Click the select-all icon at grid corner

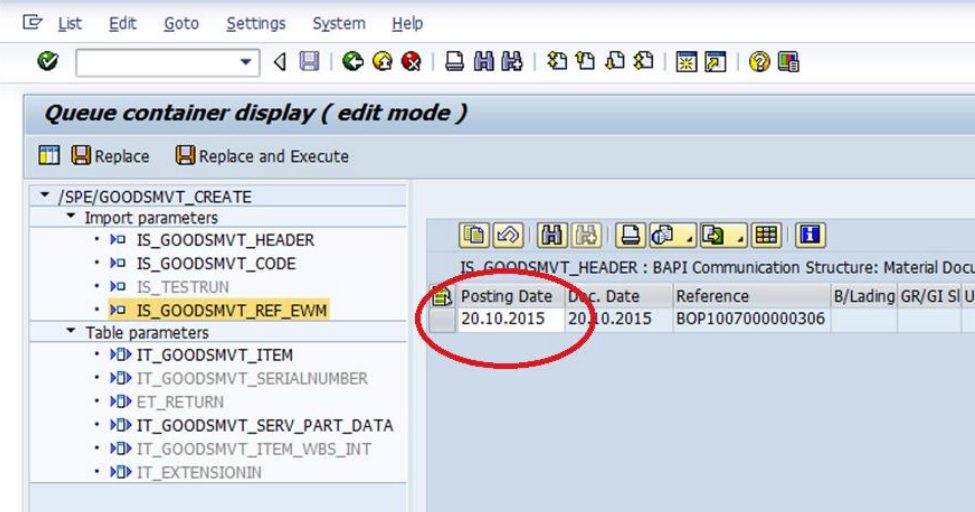click(x=443, y=296)
